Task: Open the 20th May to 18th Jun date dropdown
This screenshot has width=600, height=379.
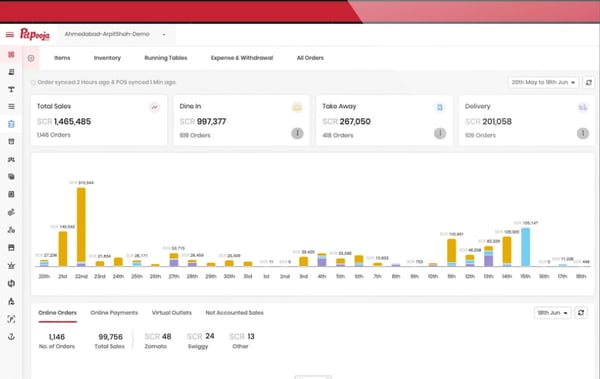Action: click(543, 82)
